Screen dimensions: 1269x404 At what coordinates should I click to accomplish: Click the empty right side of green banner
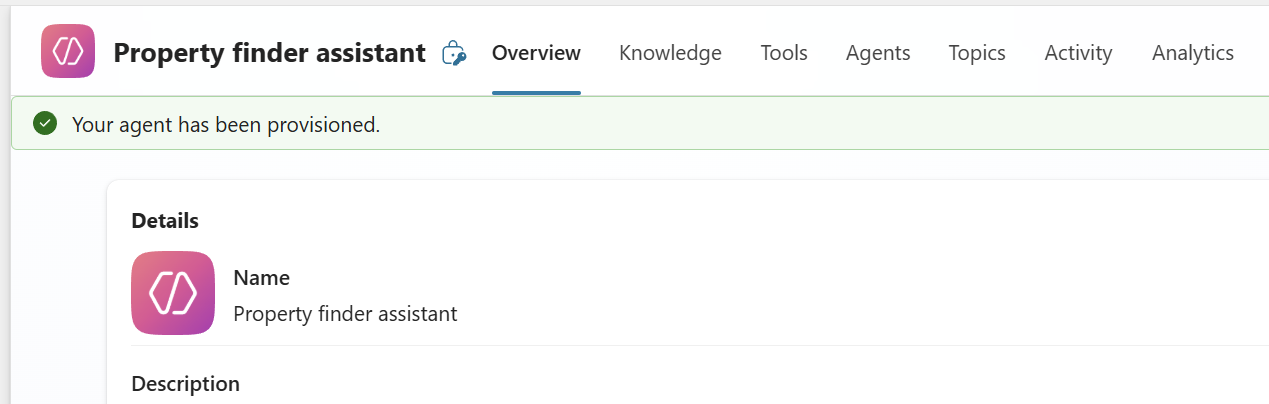pos(900,125)
